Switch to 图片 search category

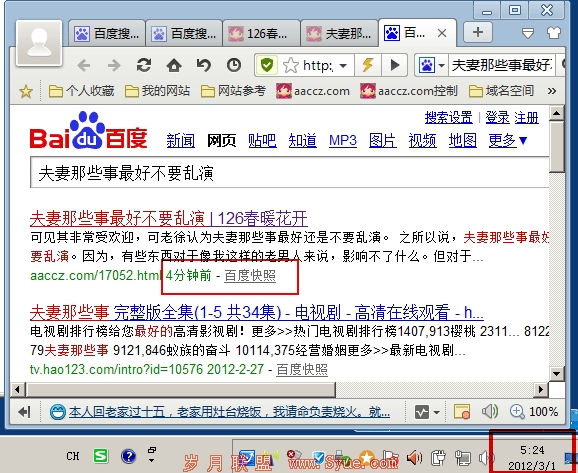pyautogui.click(x=383, y=140)
